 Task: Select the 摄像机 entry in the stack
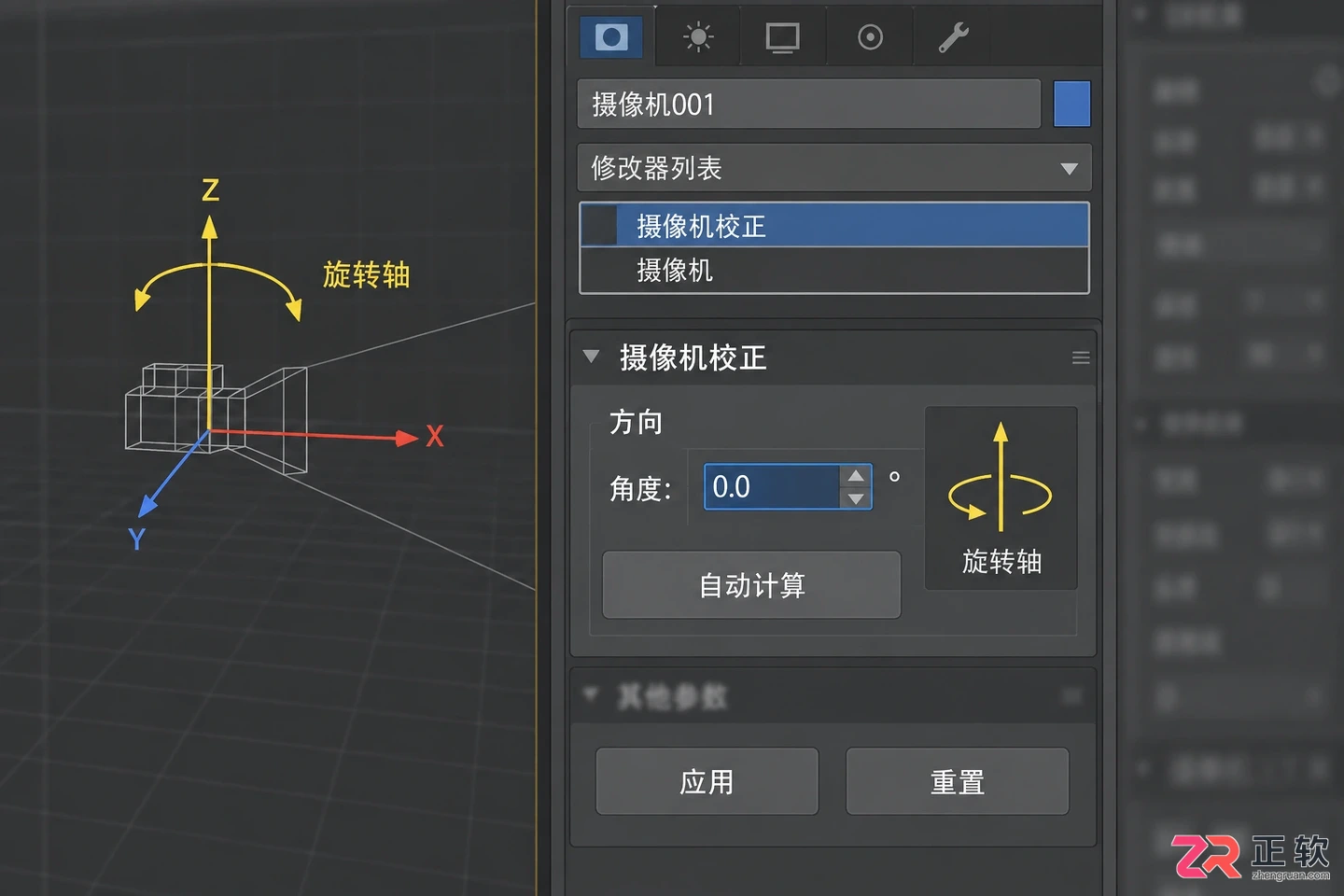[834, 271]
